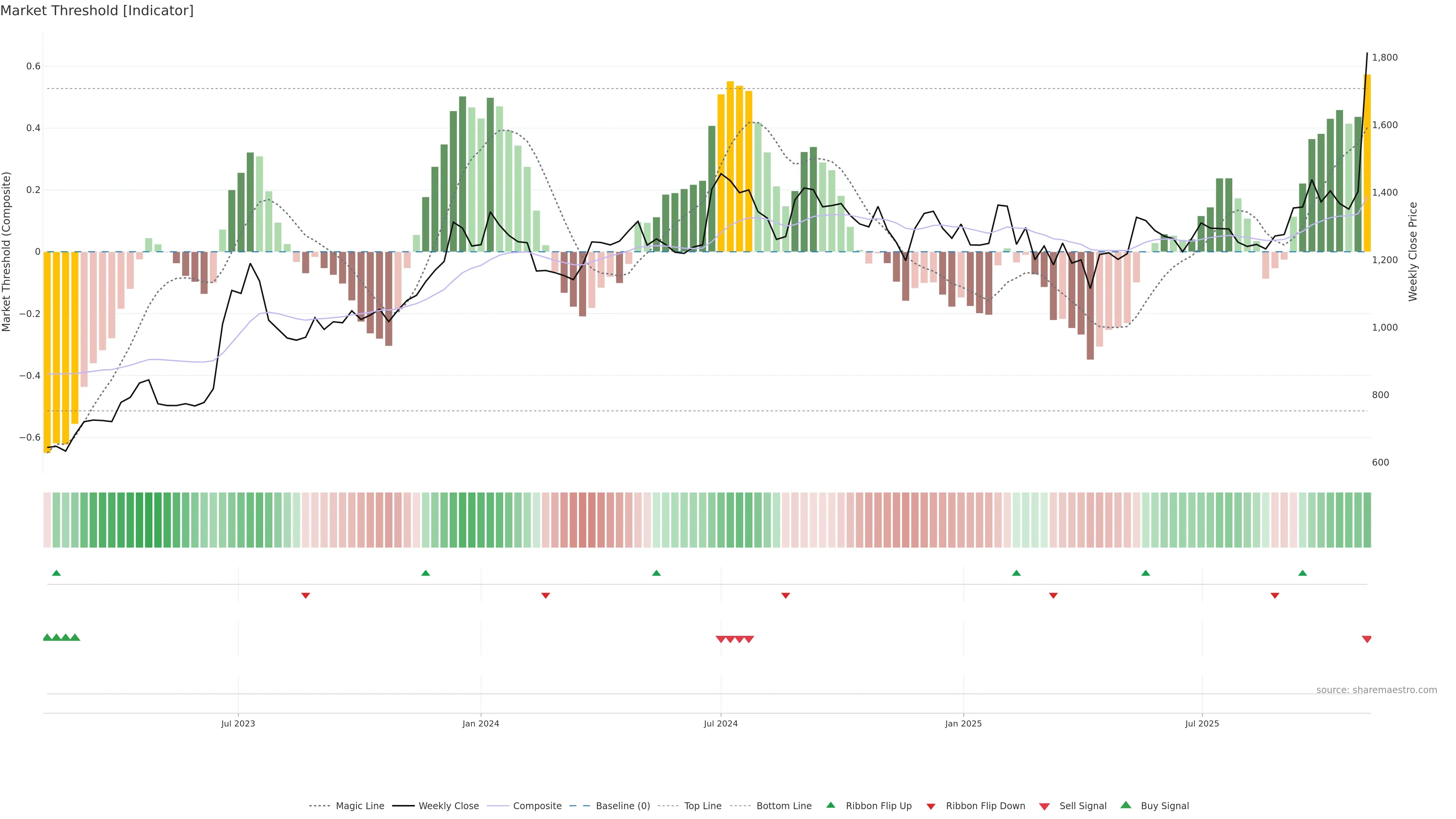Click Top Line legend item

tap(703, 806)
